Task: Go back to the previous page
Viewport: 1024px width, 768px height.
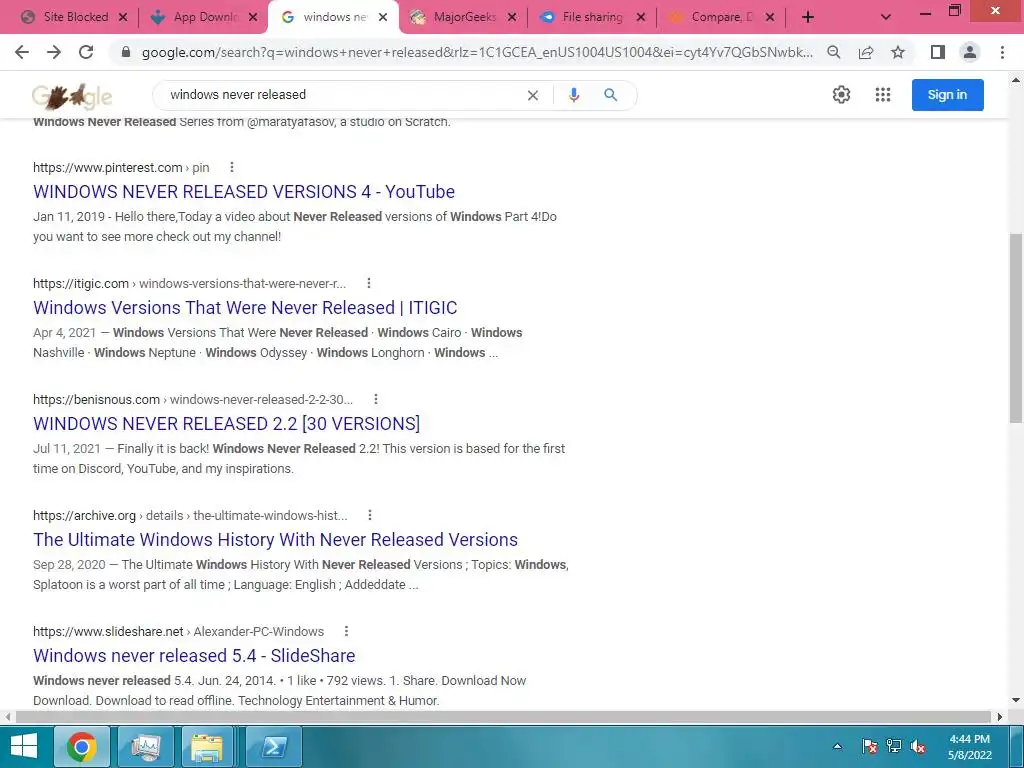Action: [22, 52]
